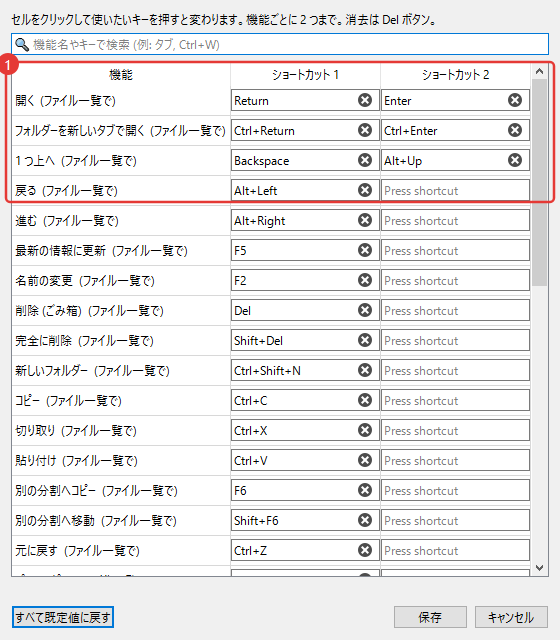Select empty shortcut 2 for コピー

(x=455, y=400)
